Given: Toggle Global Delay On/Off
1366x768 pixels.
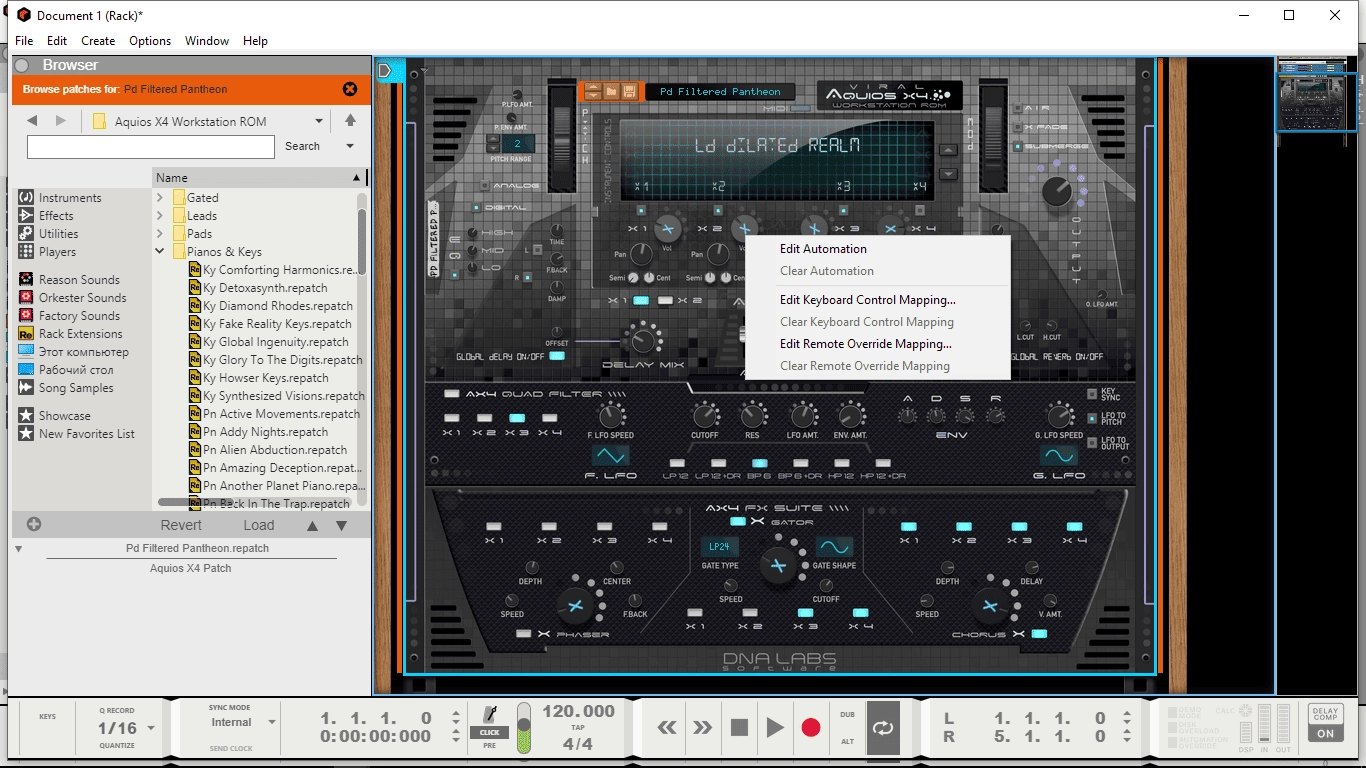Looking at the screenshot, I should click(557, 356).
